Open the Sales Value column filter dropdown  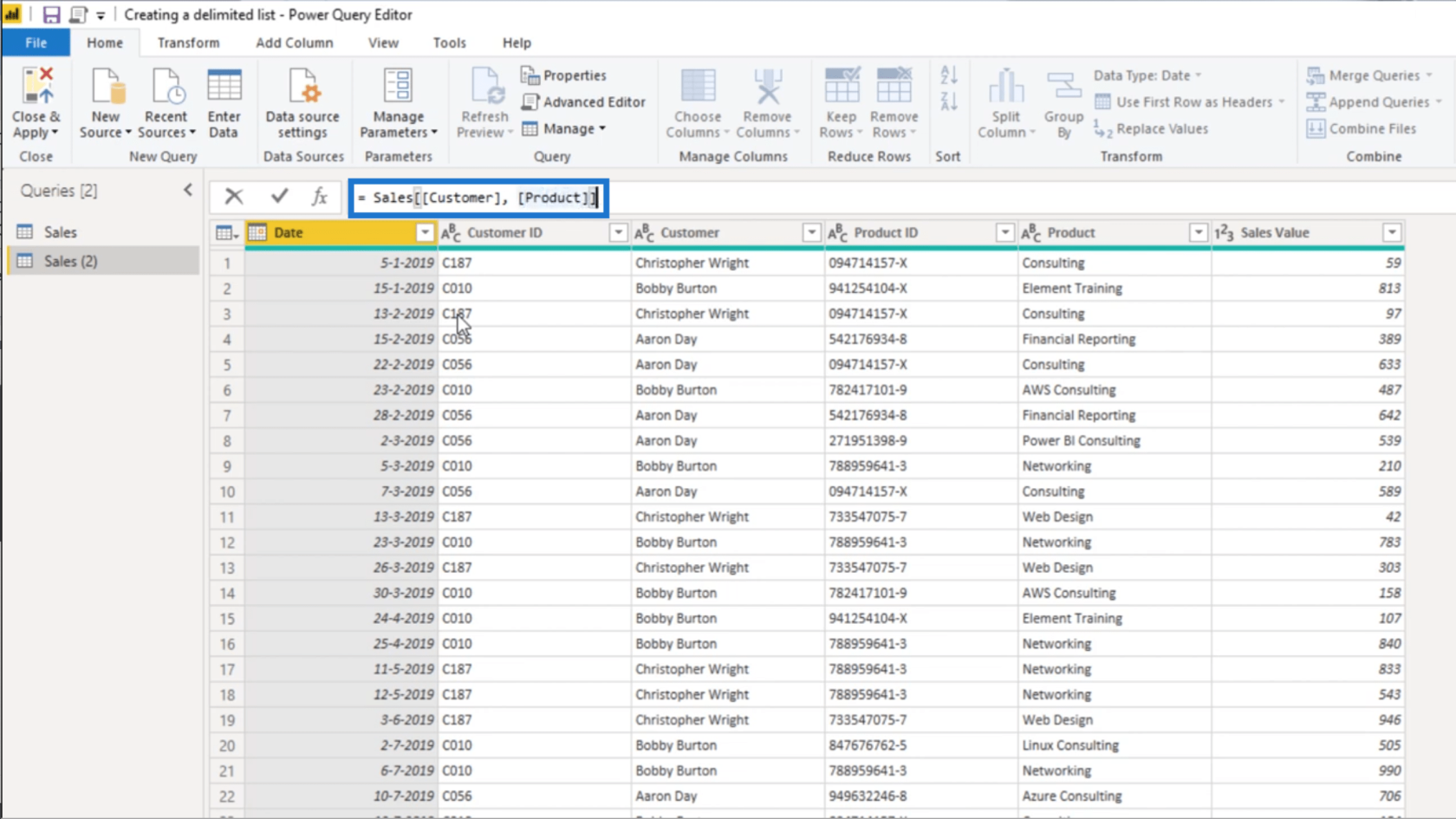pos(1391,232)
